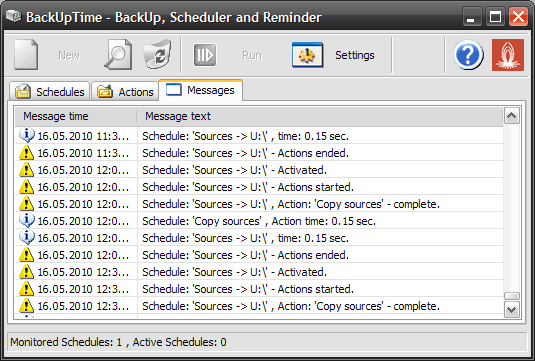The width and height of the screenshot is (535, 361).
Task: Open help with the blue question mark
Action: [468, 55]
